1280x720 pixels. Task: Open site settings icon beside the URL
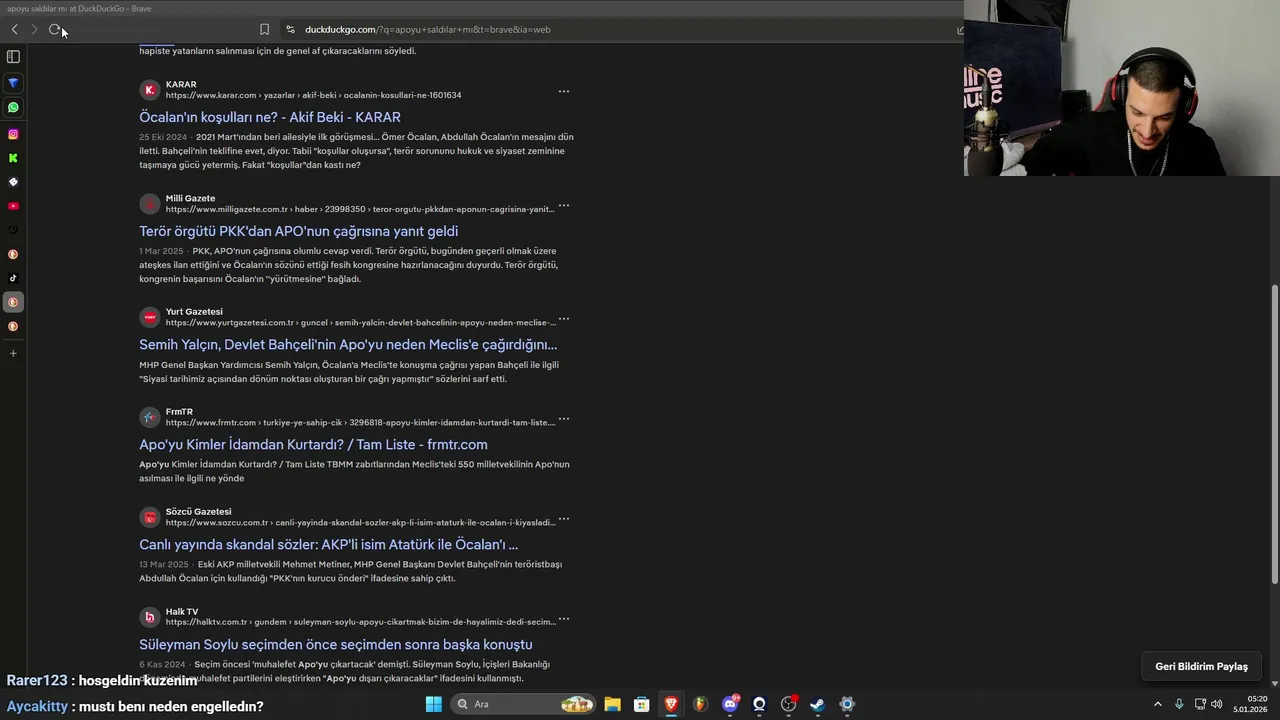coord(290,30)
